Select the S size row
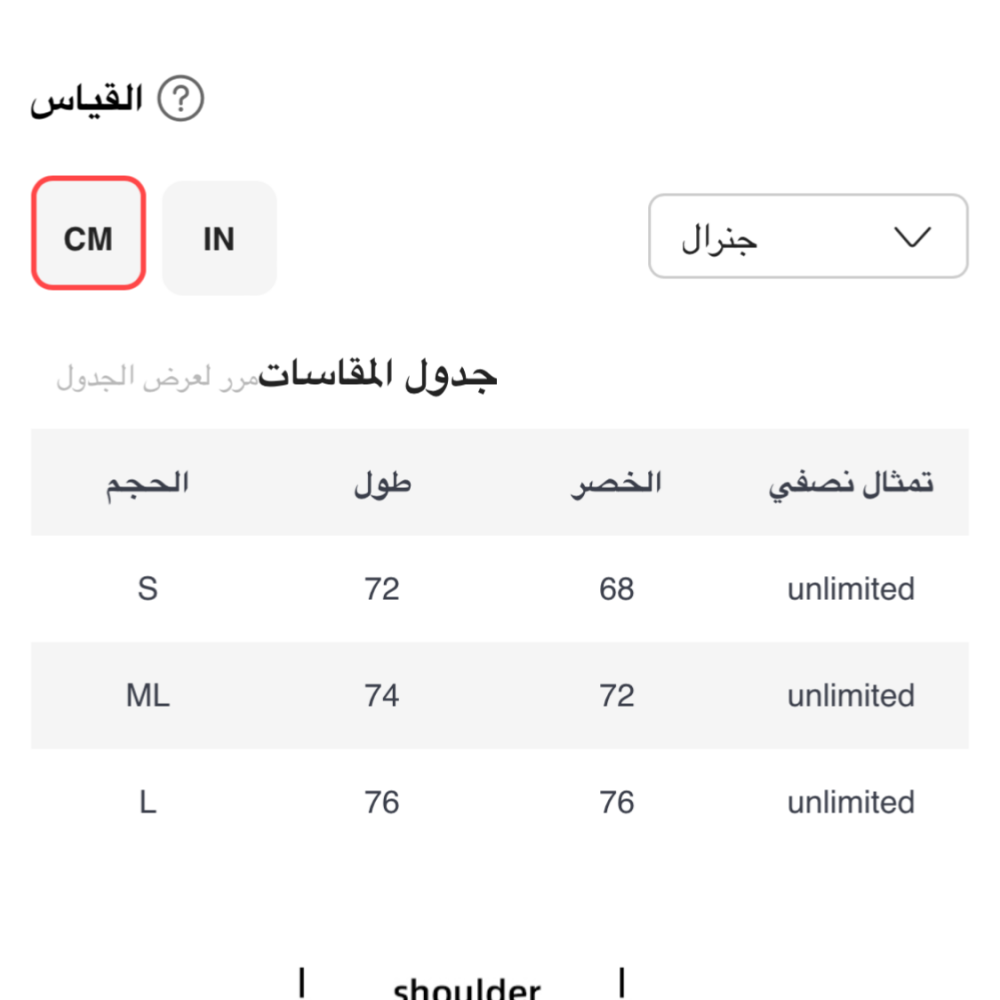This screenshot has height=1000, width=1000. pyautogui.click(x=148, y=589)
